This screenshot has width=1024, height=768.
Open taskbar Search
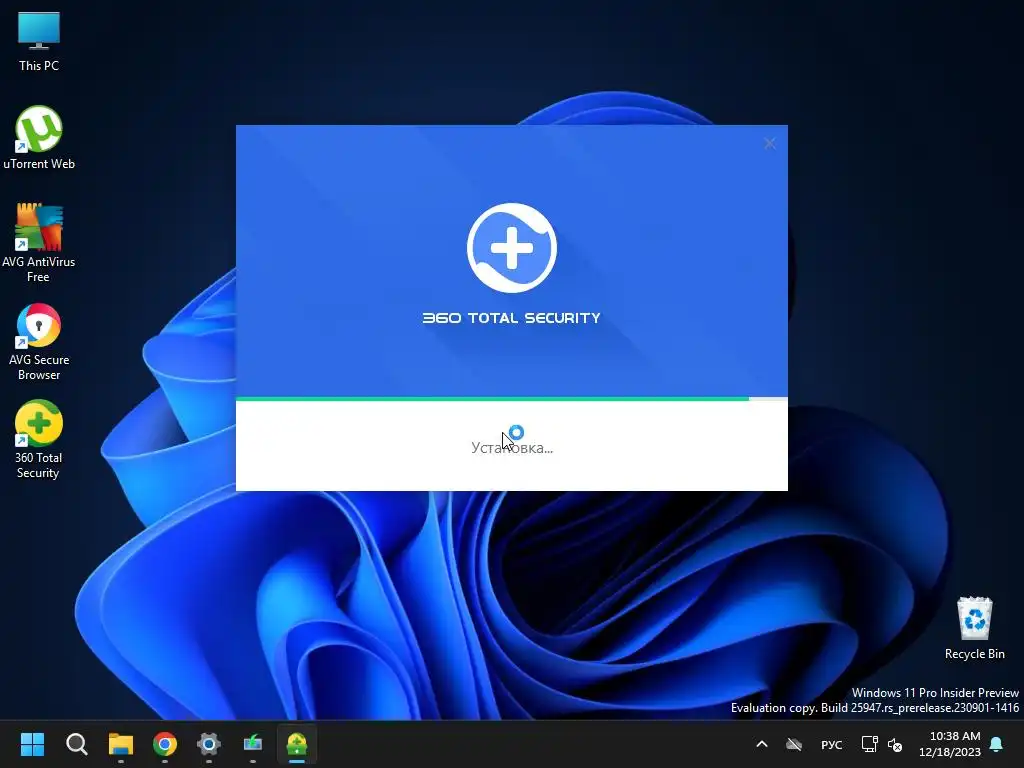[x=76, y=744]
